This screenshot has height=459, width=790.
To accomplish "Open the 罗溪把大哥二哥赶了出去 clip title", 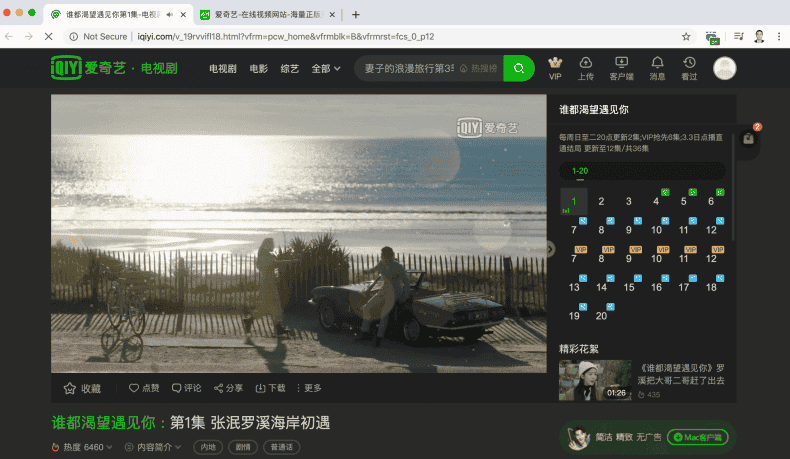I will tap(681, 374).
